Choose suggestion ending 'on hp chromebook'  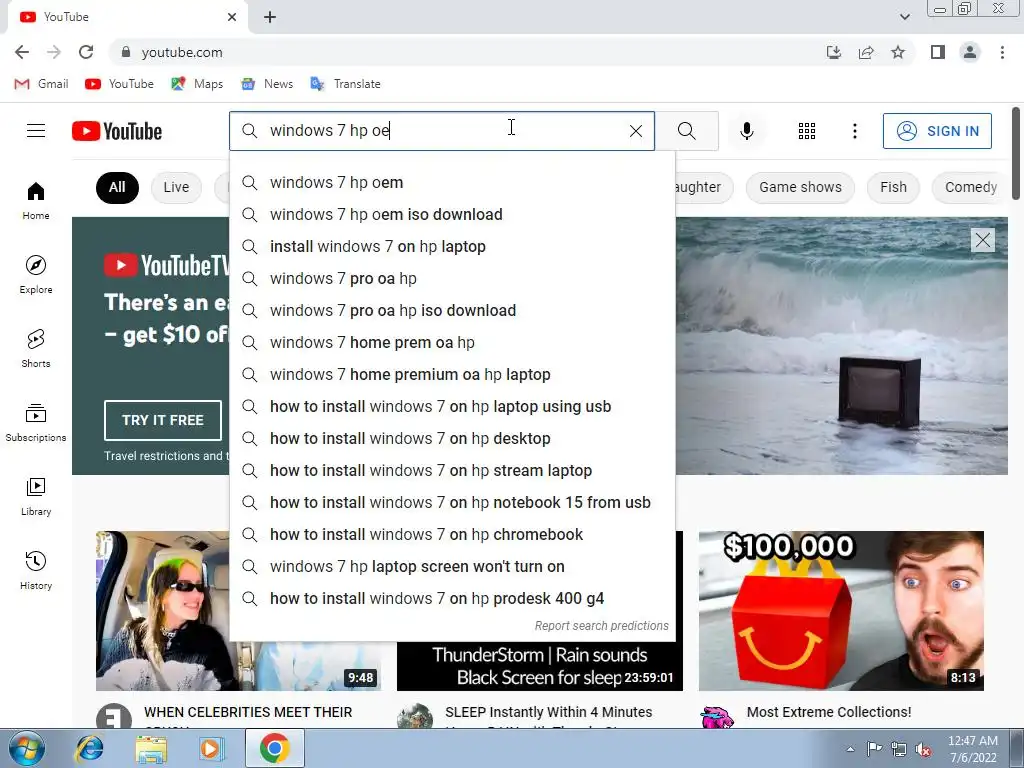point(452,534)
